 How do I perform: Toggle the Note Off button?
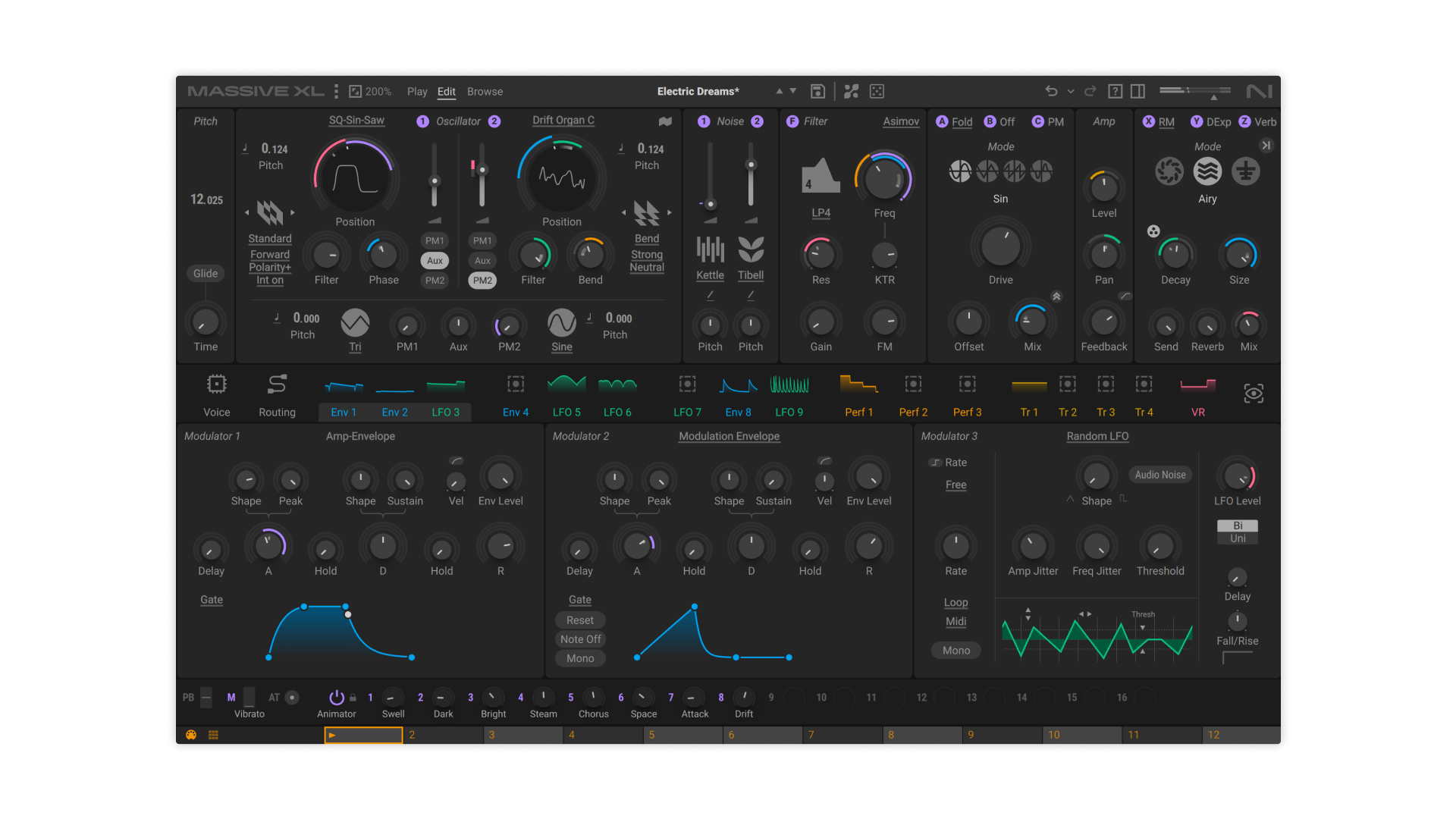[580, 639]
